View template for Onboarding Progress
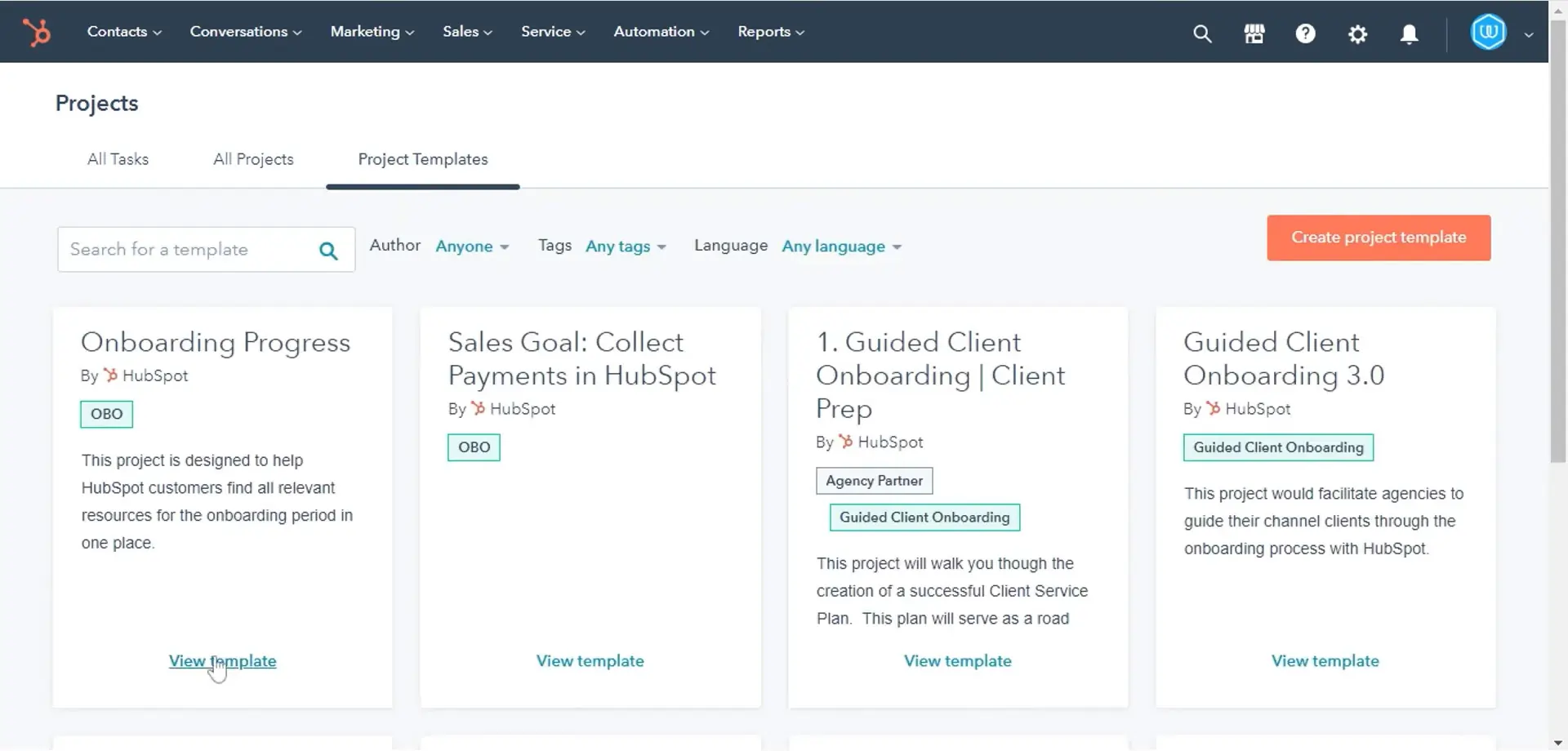The width and height of the screenshot is (1568, 751). (x=222, y=661)
